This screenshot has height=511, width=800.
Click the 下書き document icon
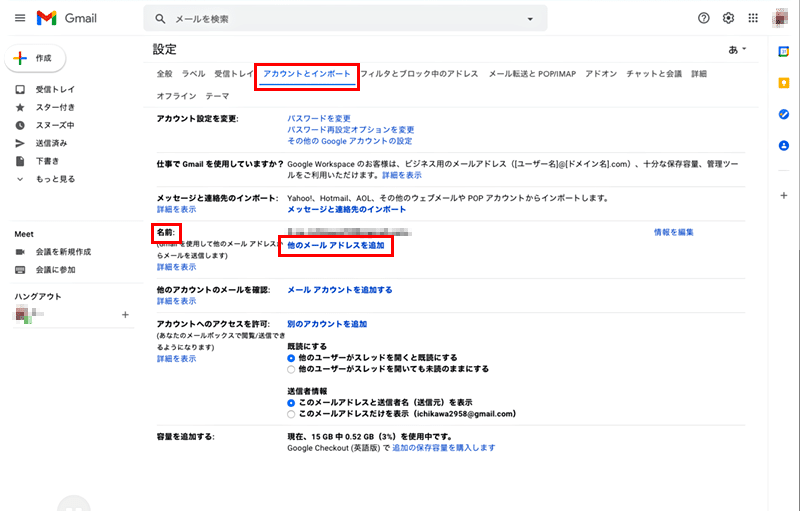[20, 161]
